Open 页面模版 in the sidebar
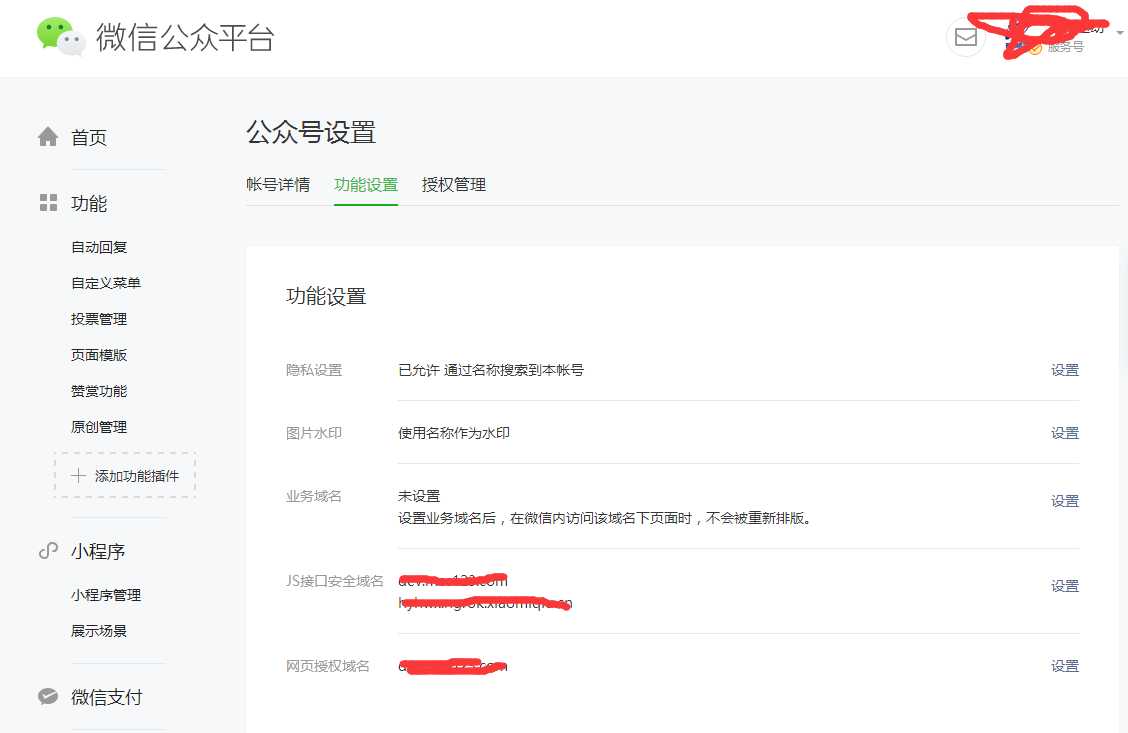Viewport: 1128px width, 733px height. 99,355
